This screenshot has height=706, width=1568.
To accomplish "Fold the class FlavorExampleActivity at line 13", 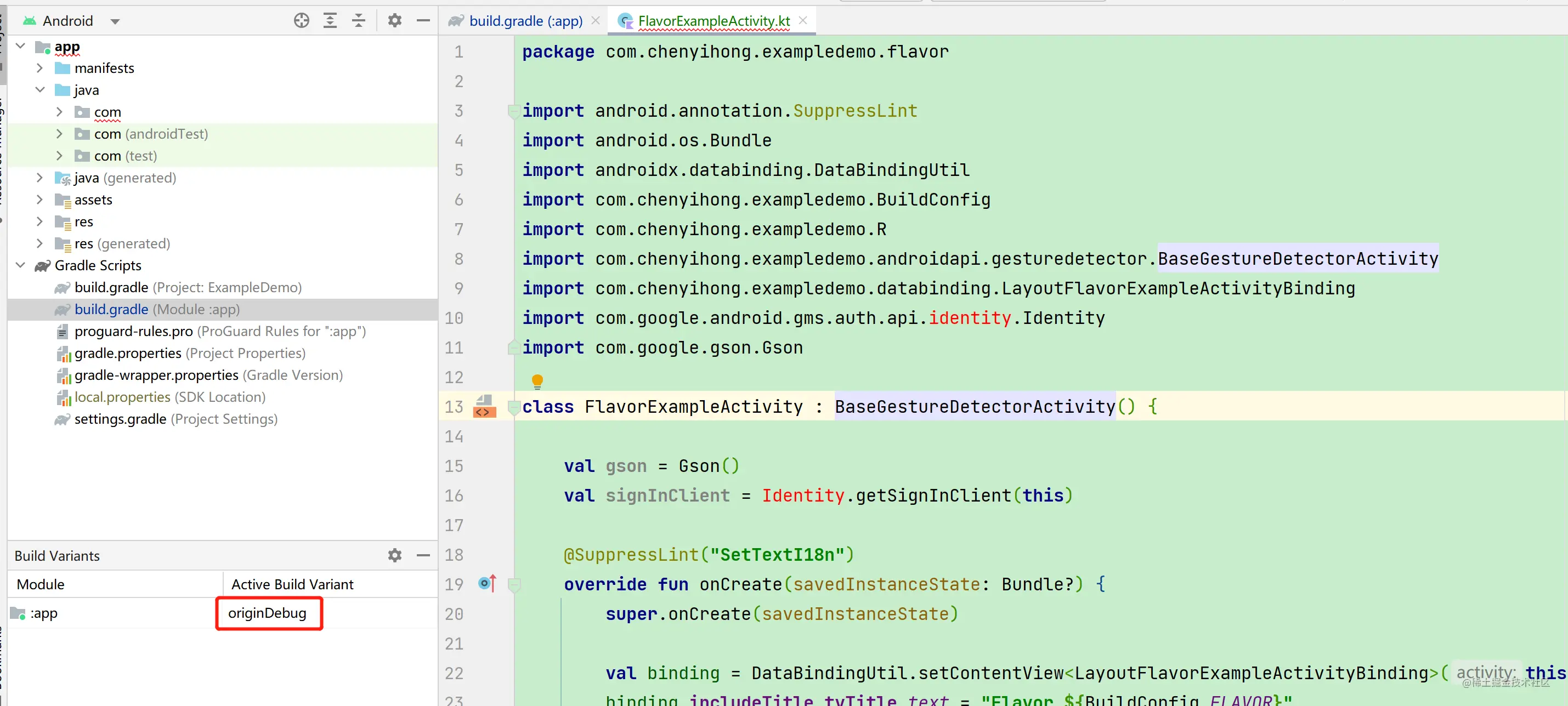I will coord(513,407).
